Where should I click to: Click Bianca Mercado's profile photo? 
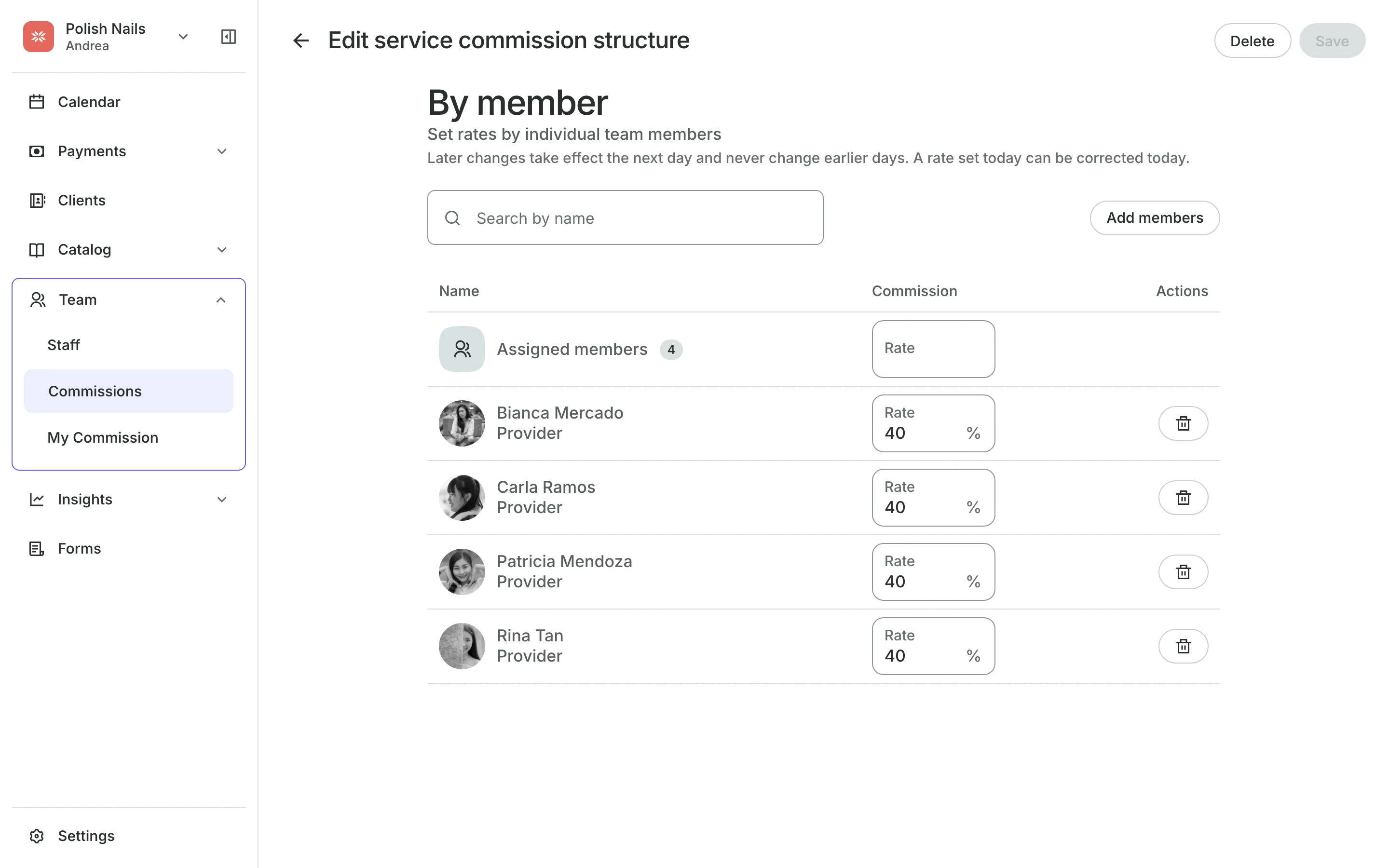[462, 424]
